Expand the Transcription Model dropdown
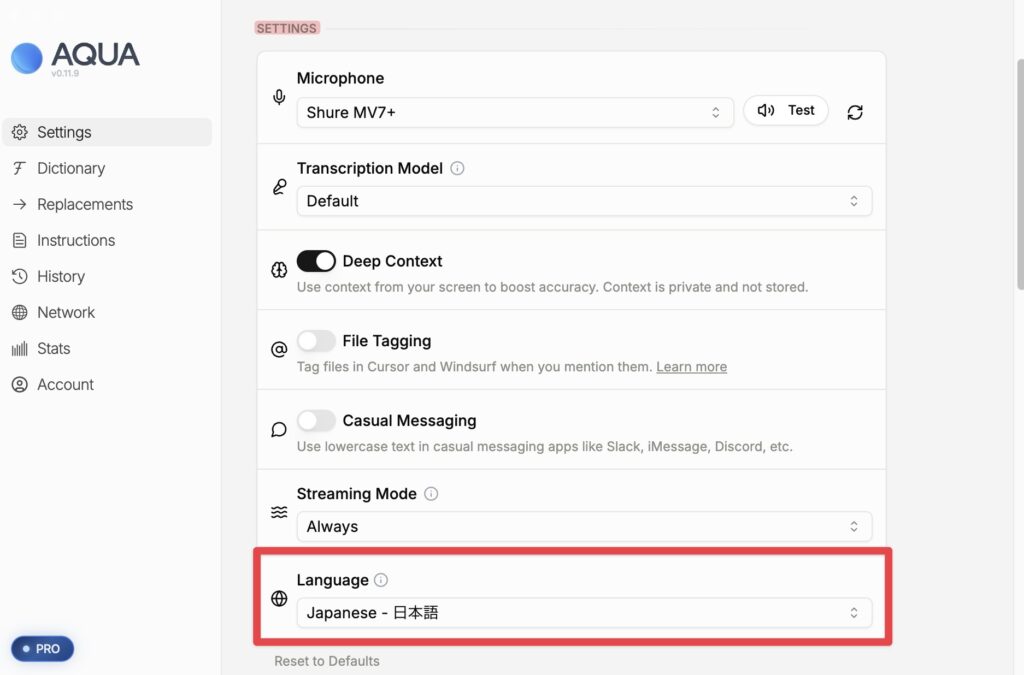The width and height of the screenshot is (1024, 675). pyautogui.click(x=584, y=201)
